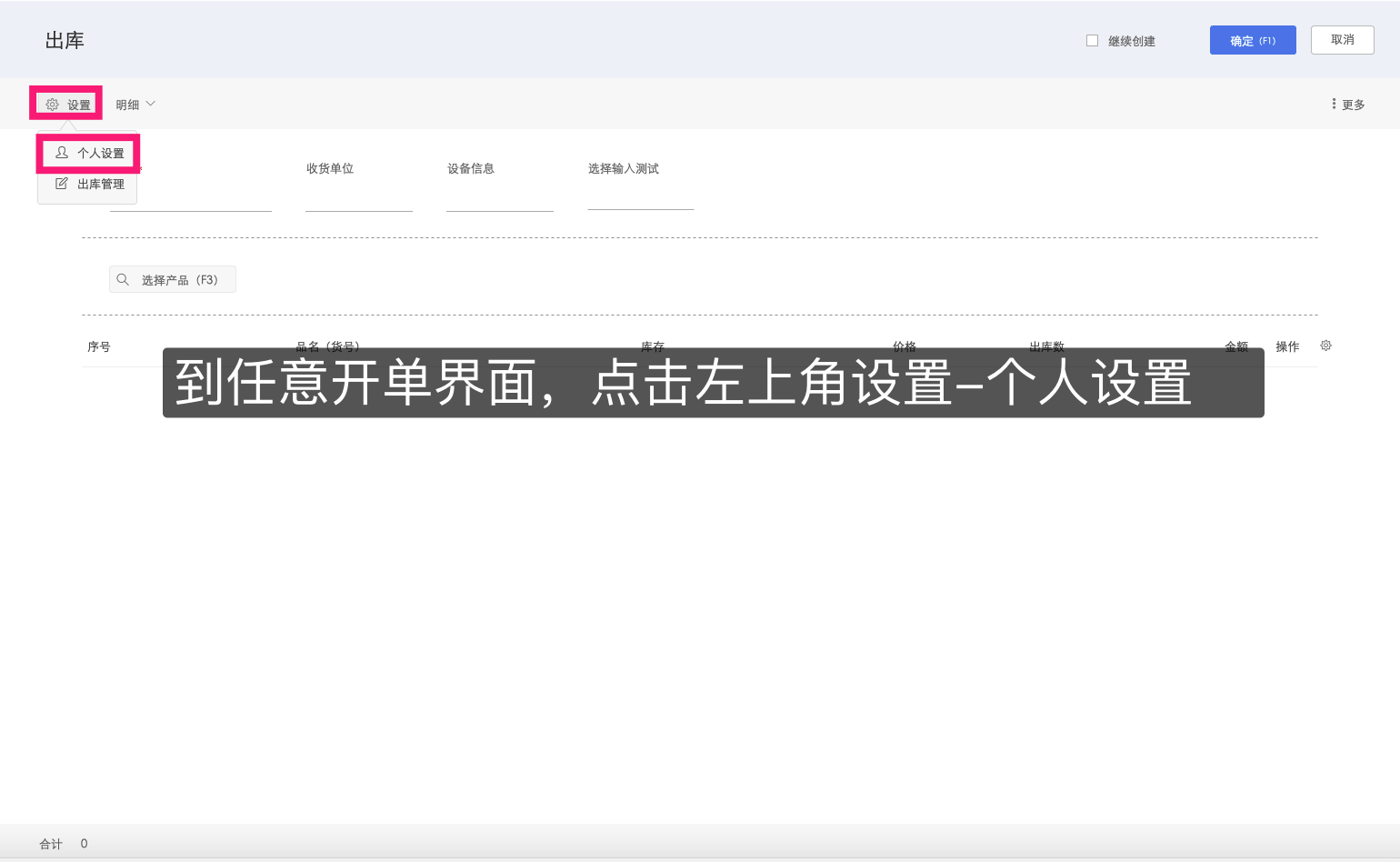Expand the 明细 dropdown
Viewport: 1400px width, 862px height.
[135, 104]
